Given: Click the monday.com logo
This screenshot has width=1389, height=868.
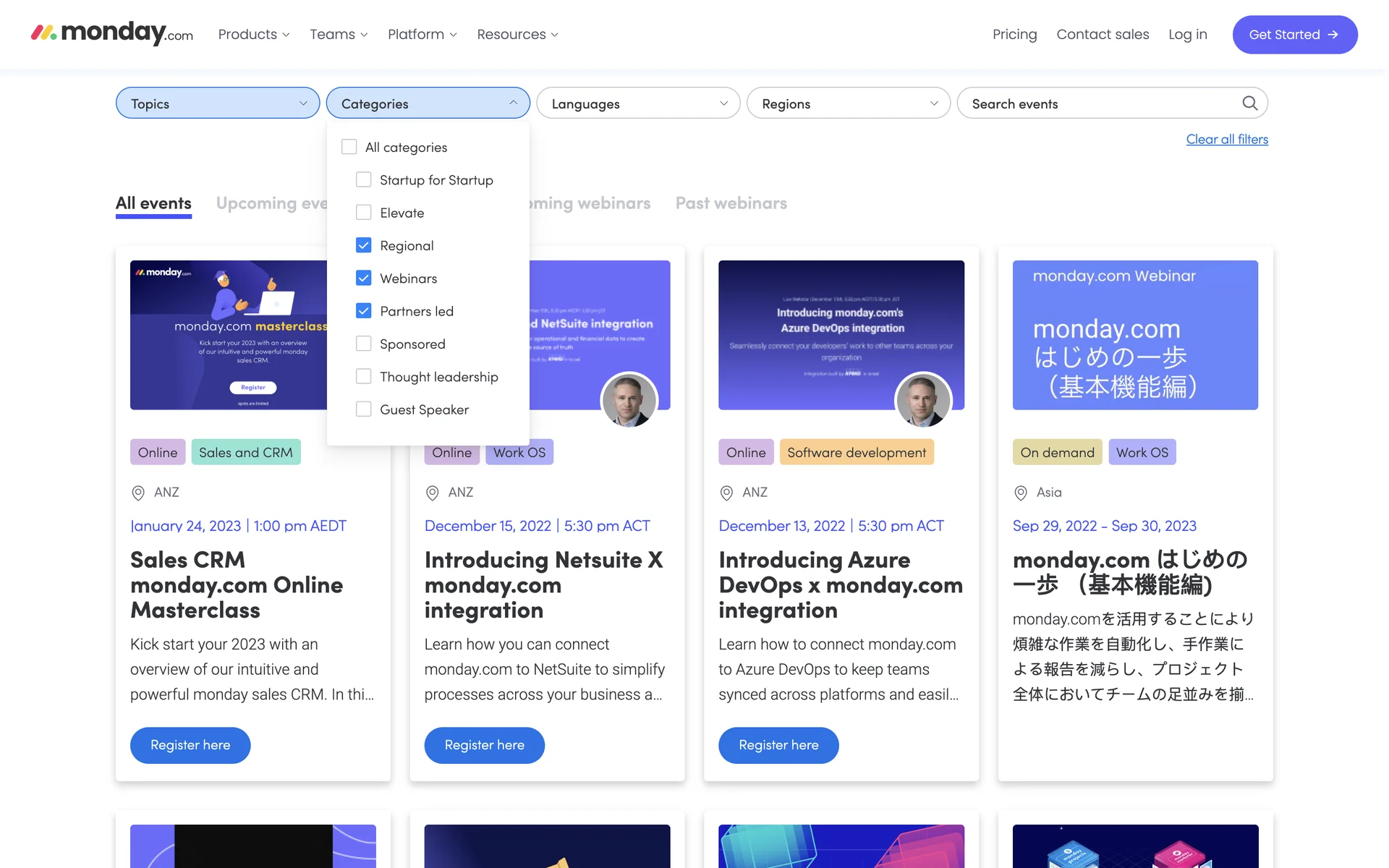Looking at the screenshot, I should click(111, 33).
